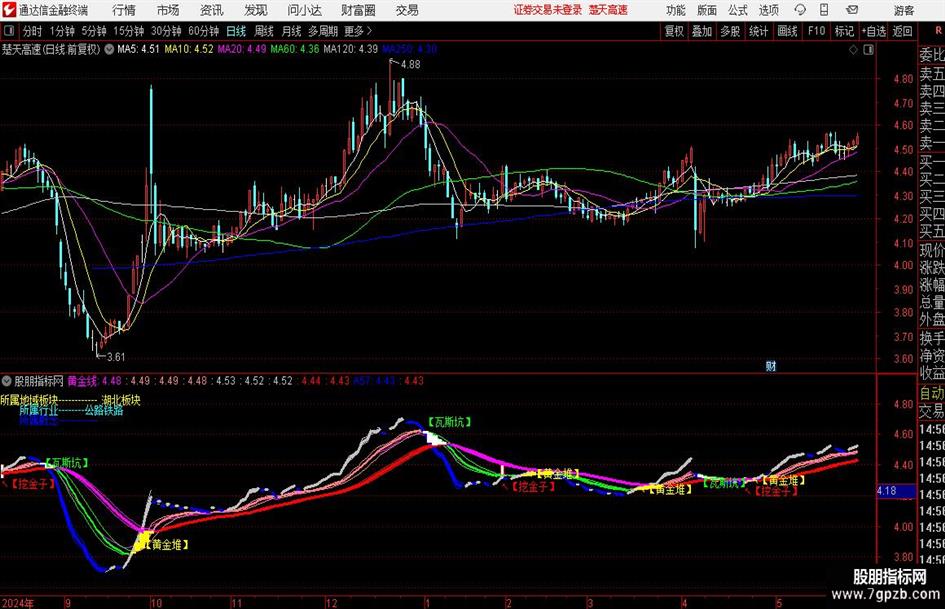Click the diamond icon above the chart
The height and width of the screenshot is (609, 945).
(x=853, y=50)
